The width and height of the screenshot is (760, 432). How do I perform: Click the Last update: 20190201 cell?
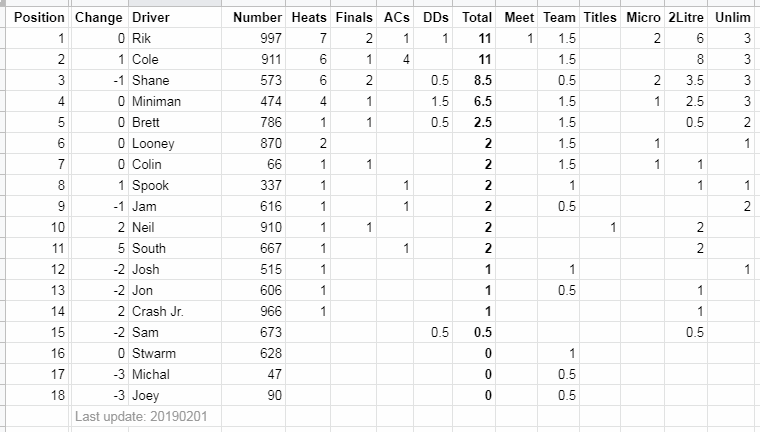coord(141,415)
